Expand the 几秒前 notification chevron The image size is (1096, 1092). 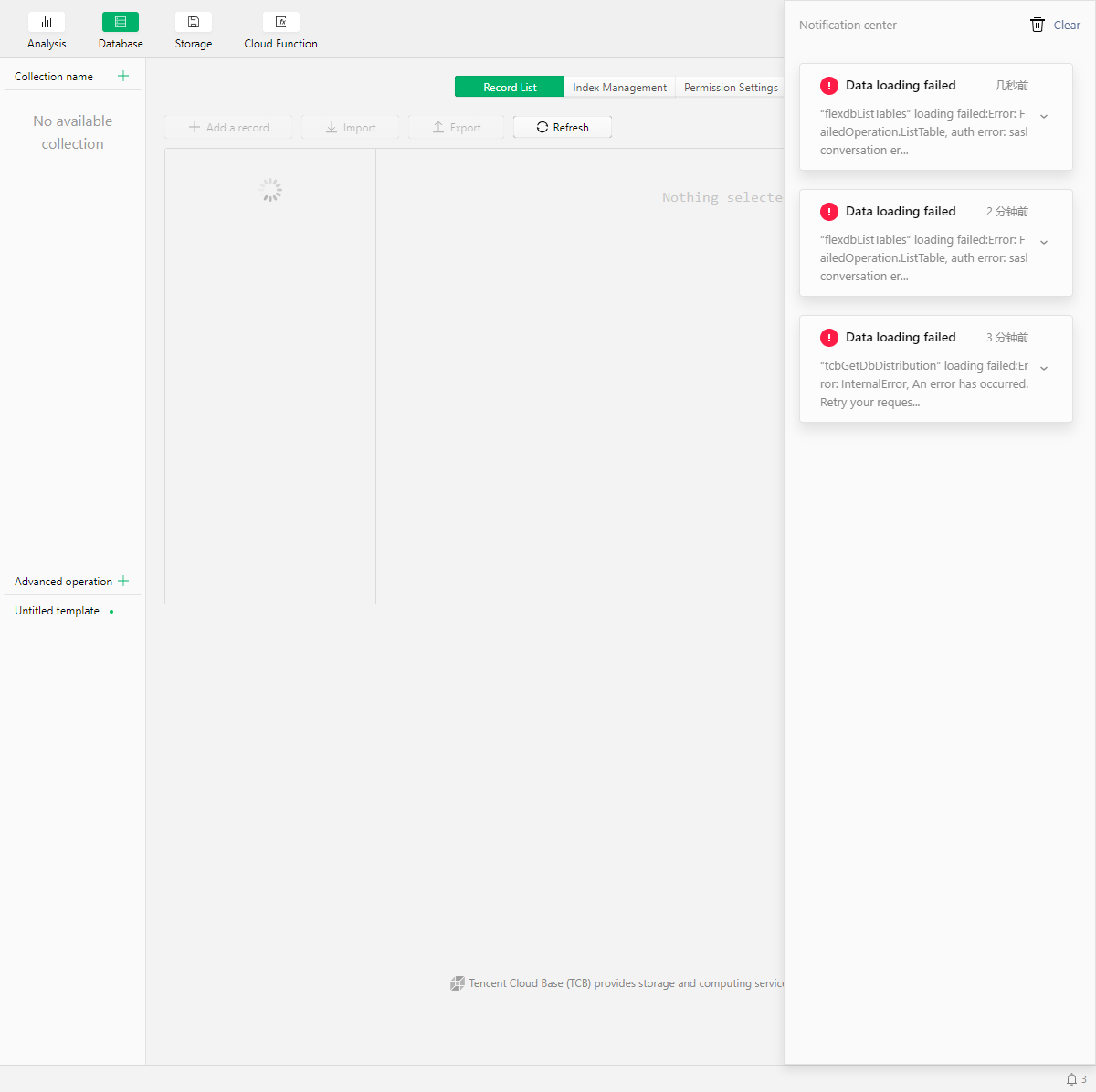(1044, 117)
